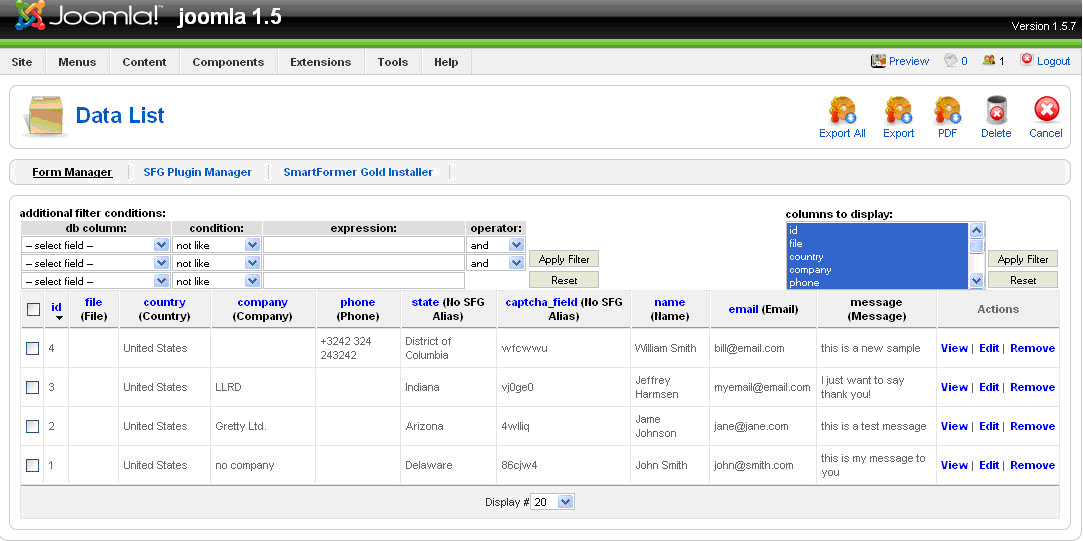Click Apply Filter beside columns list
1083x541 pixels.
(1023, 259)
